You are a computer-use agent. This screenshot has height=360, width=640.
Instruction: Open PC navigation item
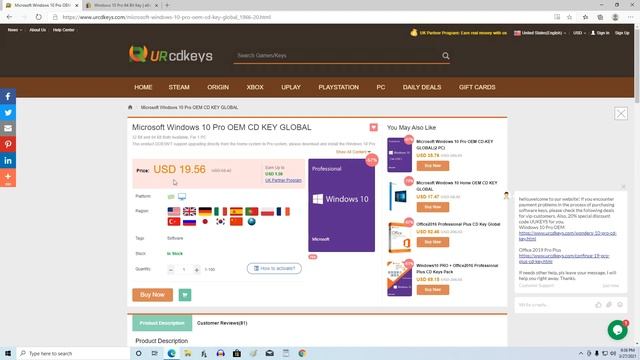(x=380, y=87)
